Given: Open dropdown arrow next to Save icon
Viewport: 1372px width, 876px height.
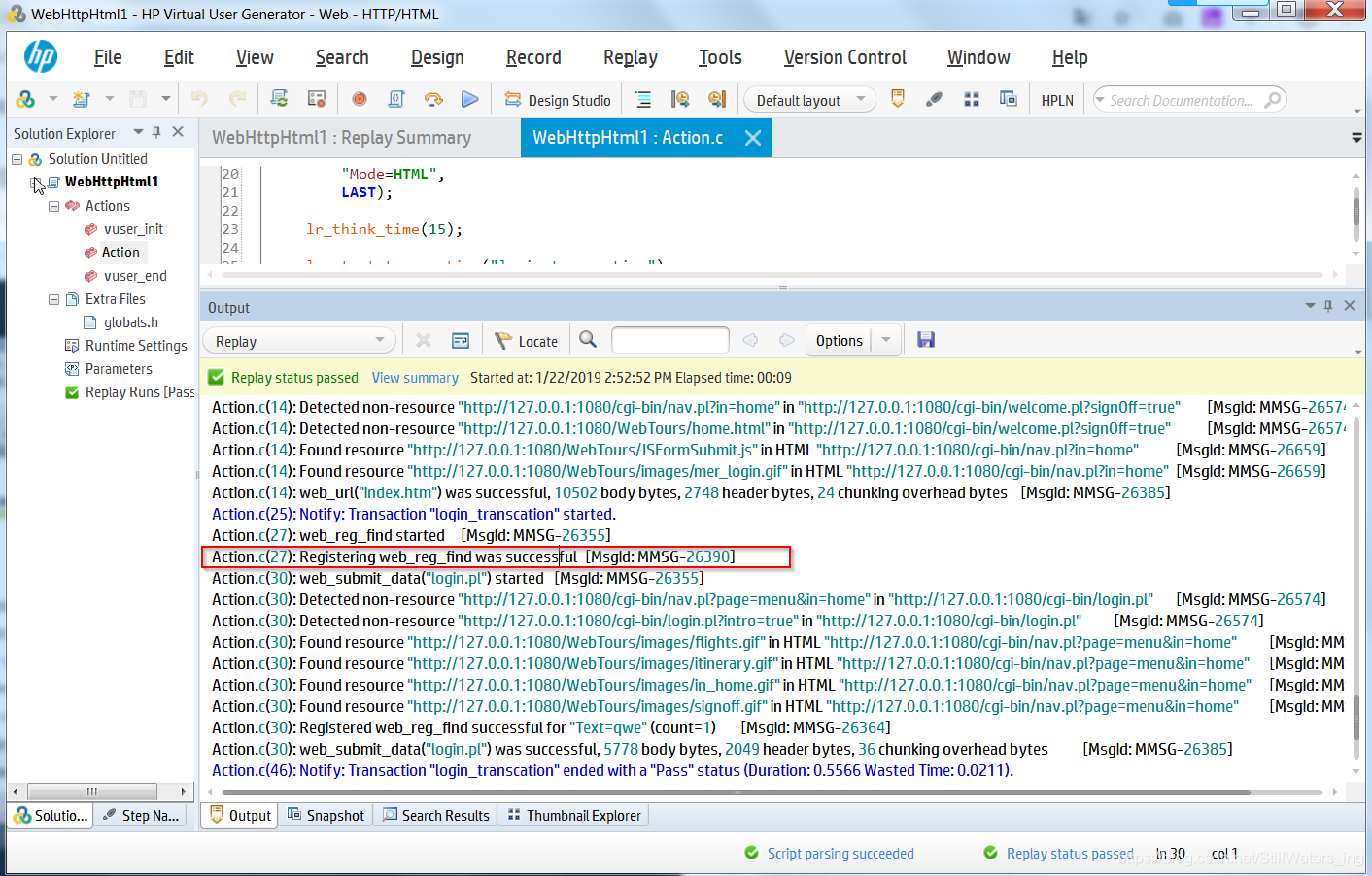Looking at the screenshot, I should point(166,99).
